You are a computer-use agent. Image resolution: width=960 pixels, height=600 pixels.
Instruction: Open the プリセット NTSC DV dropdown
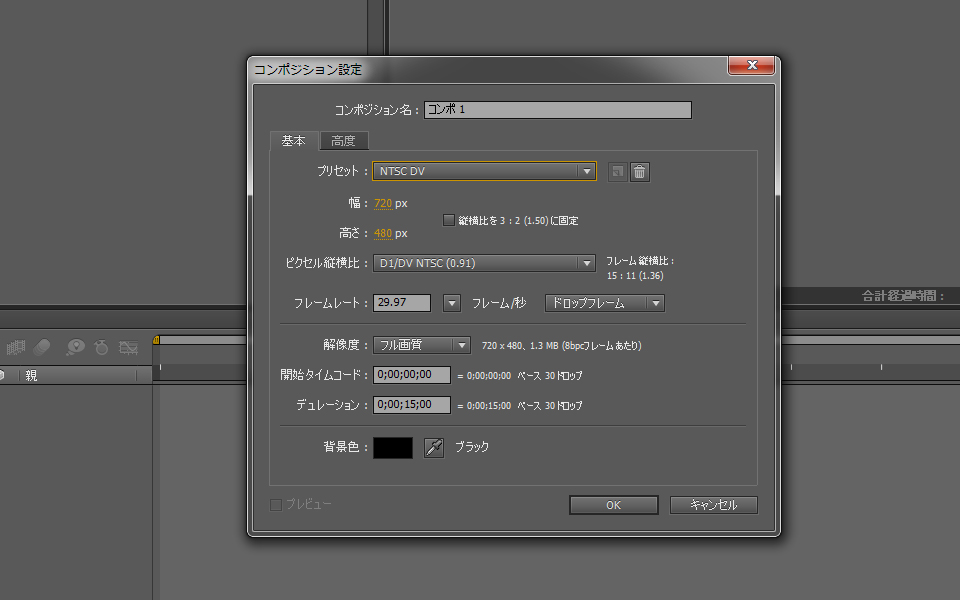[x=484, y=171]
